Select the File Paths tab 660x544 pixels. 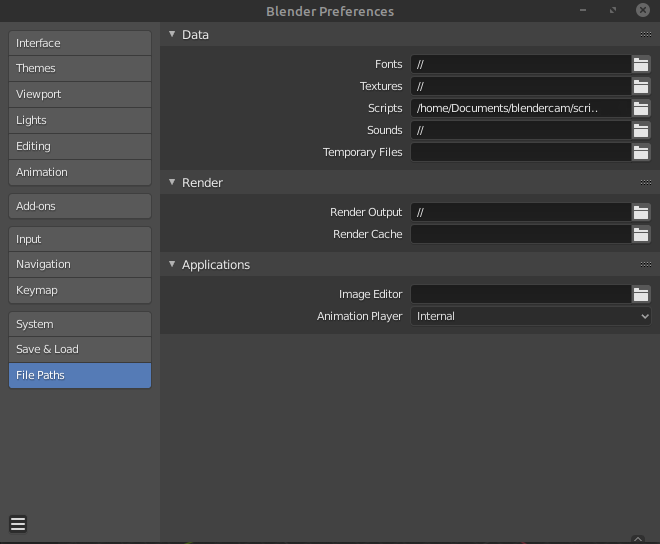click(x=80, y=376)
